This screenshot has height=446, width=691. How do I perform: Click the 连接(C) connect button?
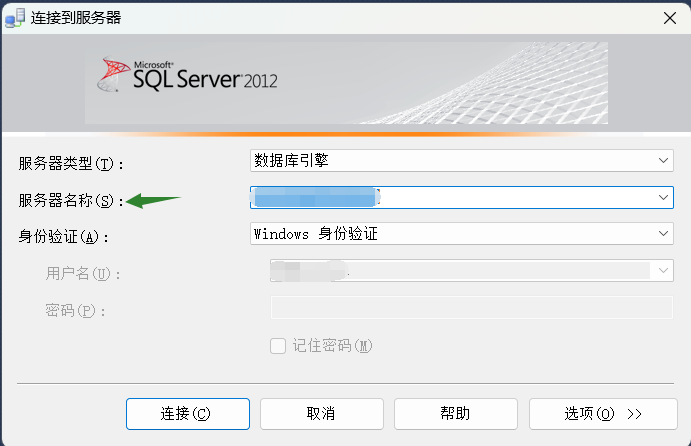click(x=188, y=414)
